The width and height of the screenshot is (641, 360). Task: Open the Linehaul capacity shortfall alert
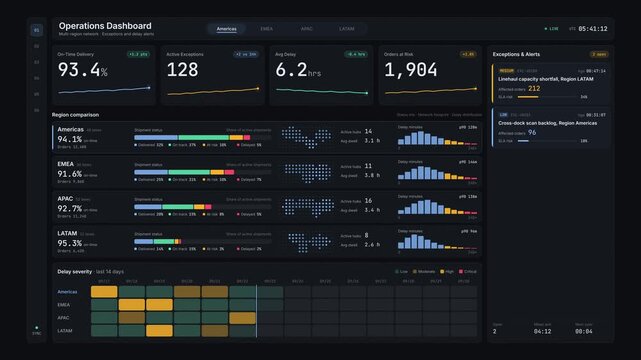tap(551, 83)
